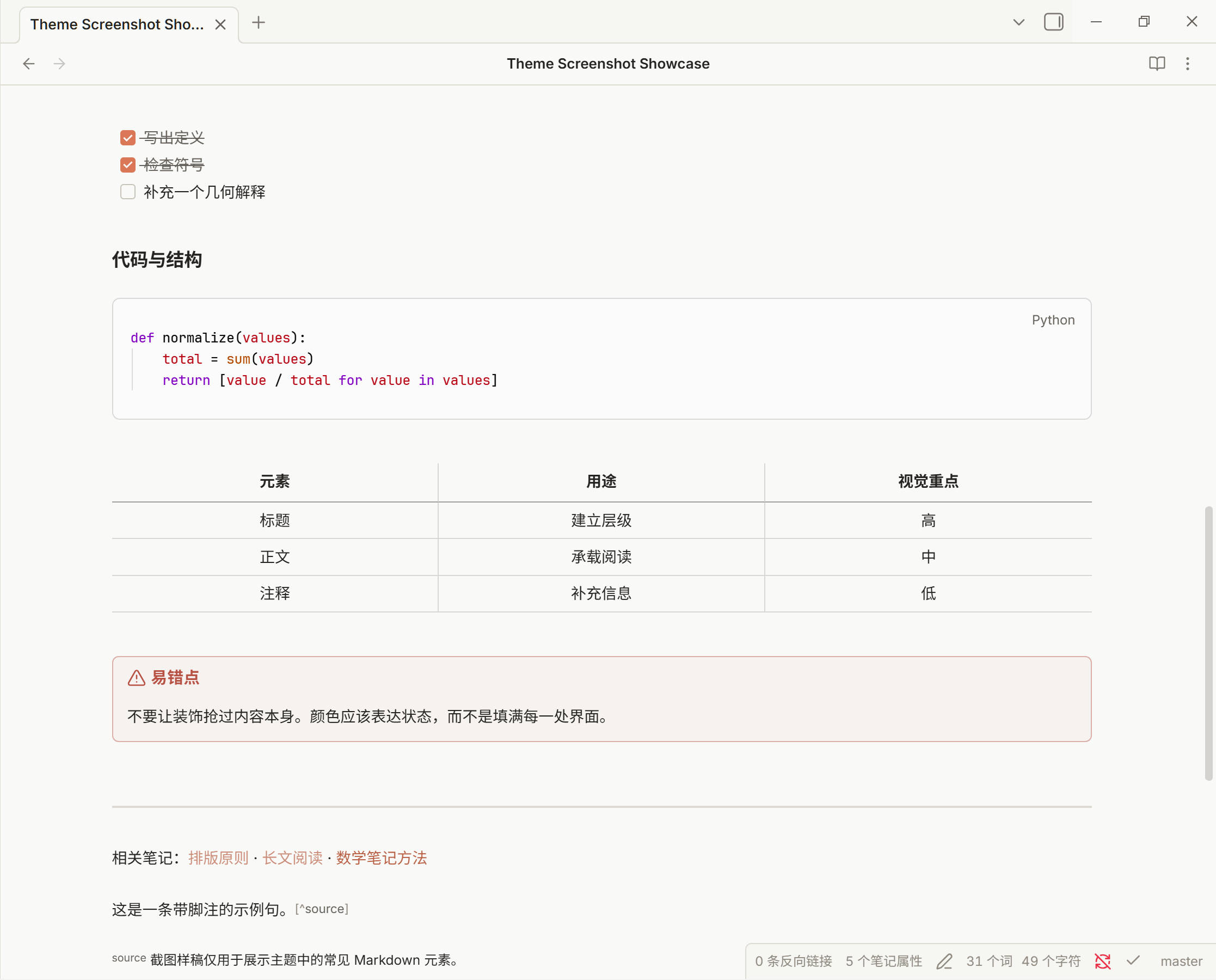Navigate back with the left arrow
The image size is (1216, 980).
tap(29, 64)
